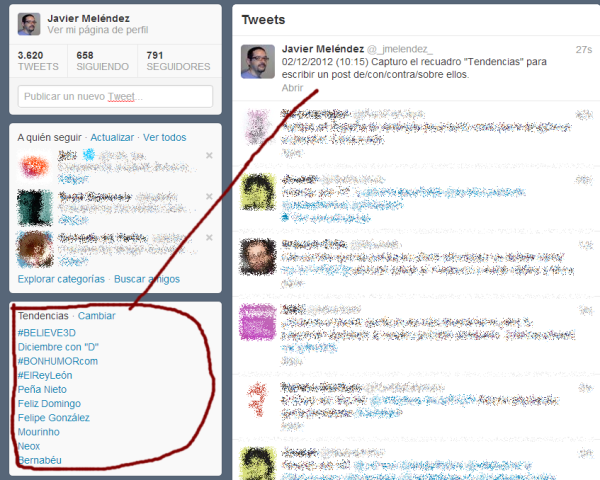600x480 pixels.
Task: Open the orange avatar suggested account
Action: 35,167
